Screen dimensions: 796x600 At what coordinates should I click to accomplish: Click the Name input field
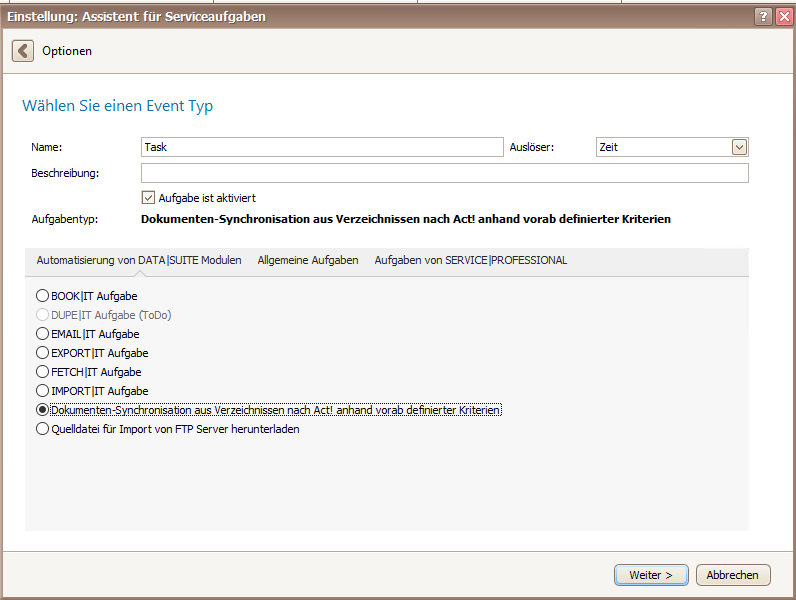pyautogui.click(x=322, y=147)
